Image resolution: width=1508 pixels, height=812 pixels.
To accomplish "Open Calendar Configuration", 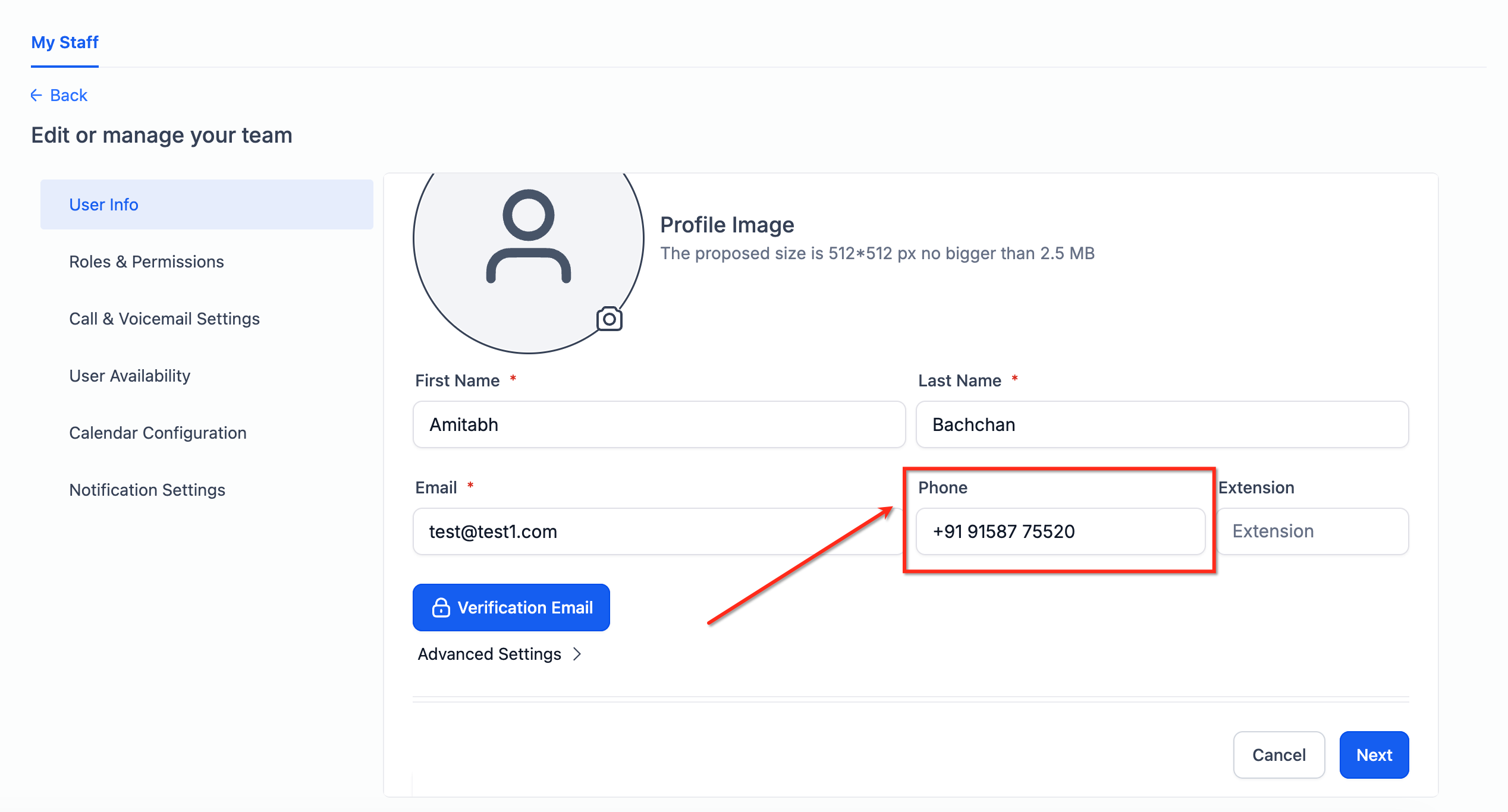I will click(x=158, y=433).
